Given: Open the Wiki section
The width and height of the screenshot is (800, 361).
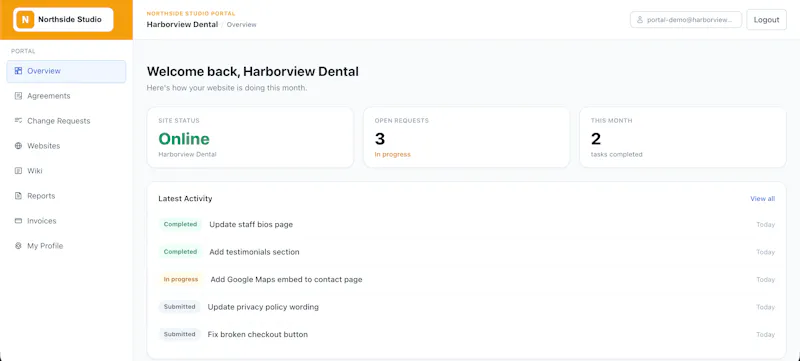Looking at the screenshot, I should click(66, 171).
